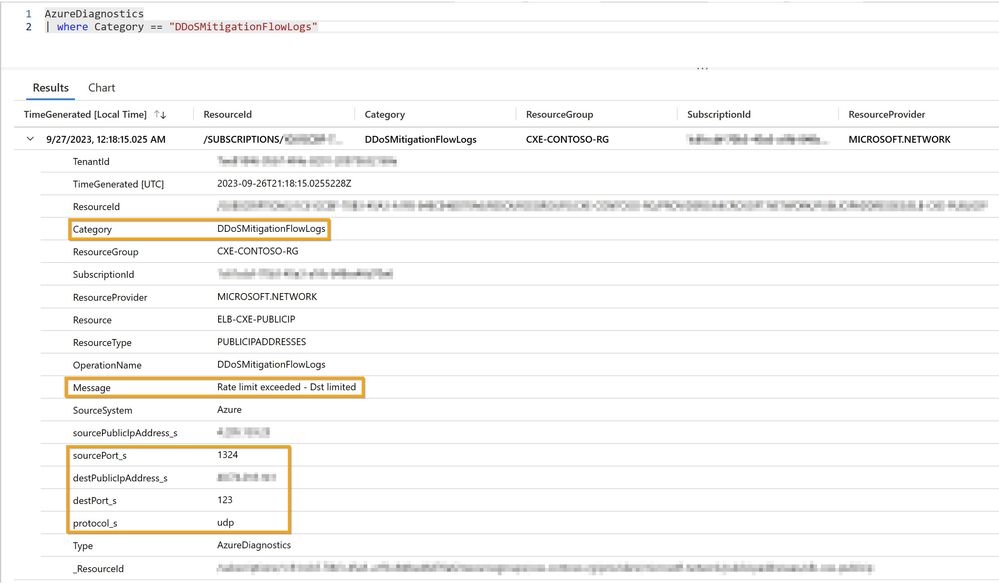Sort by TimeGenerated column arrows

(160, 115)
